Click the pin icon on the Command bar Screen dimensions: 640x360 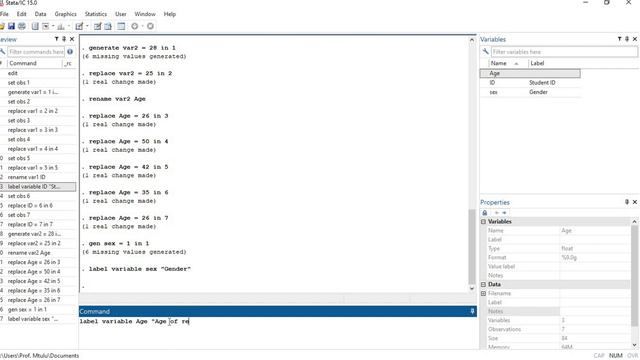point(472,311)
